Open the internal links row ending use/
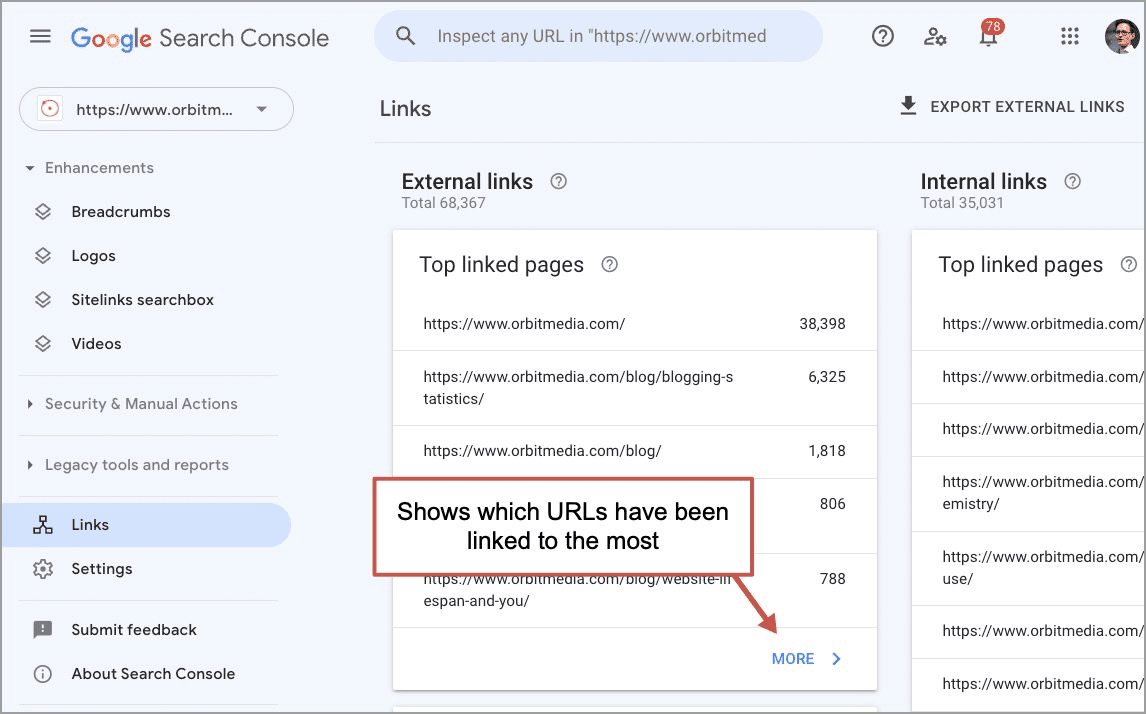1146x714 pixels. click(1028, 568)
